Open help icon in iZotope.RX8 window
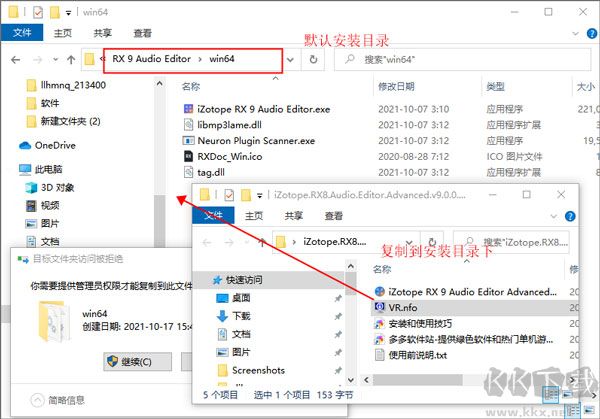 tap(570, 216)
